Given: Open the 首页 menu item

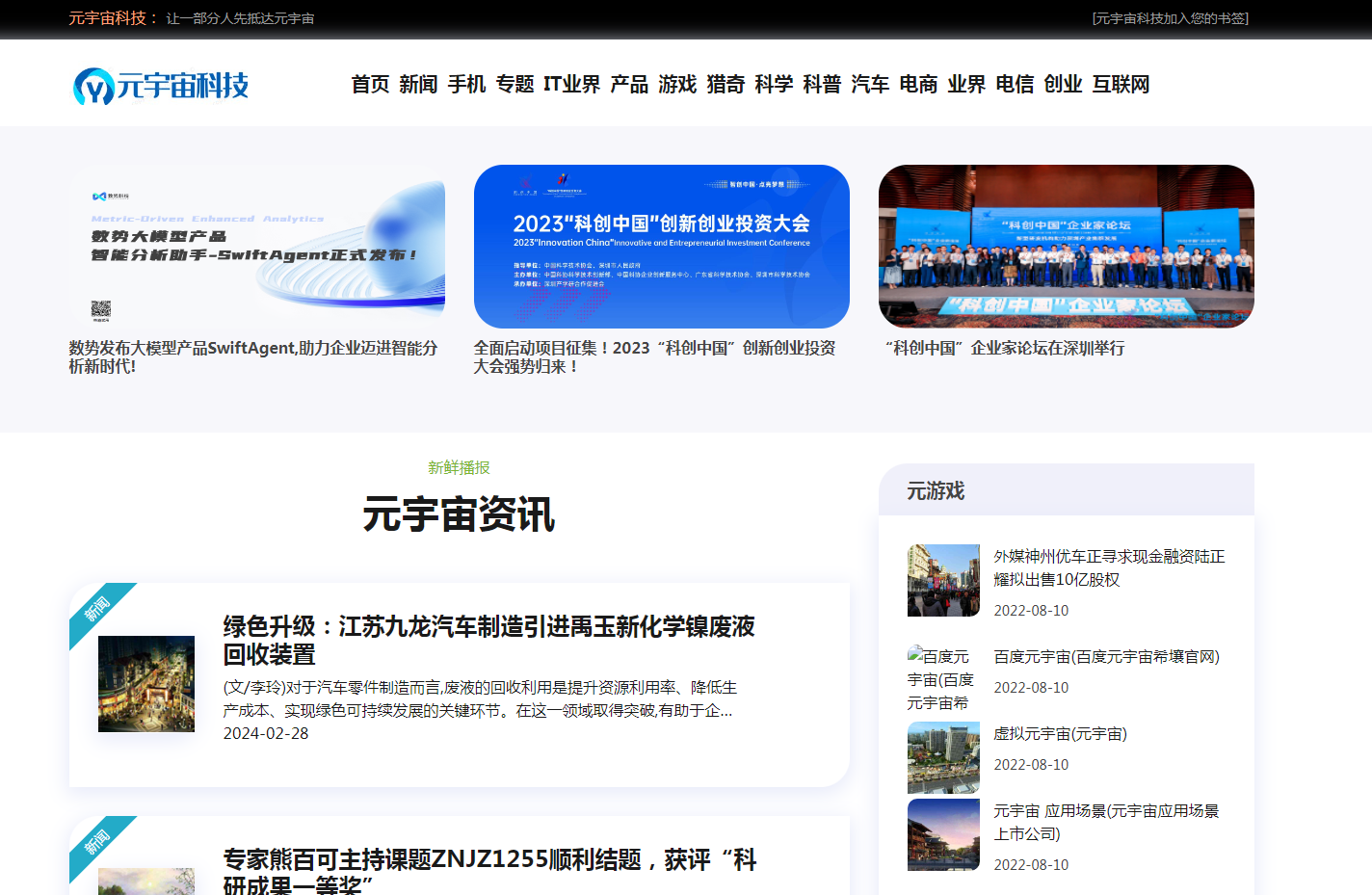Looking at the screenshot, I should (370, 85).
